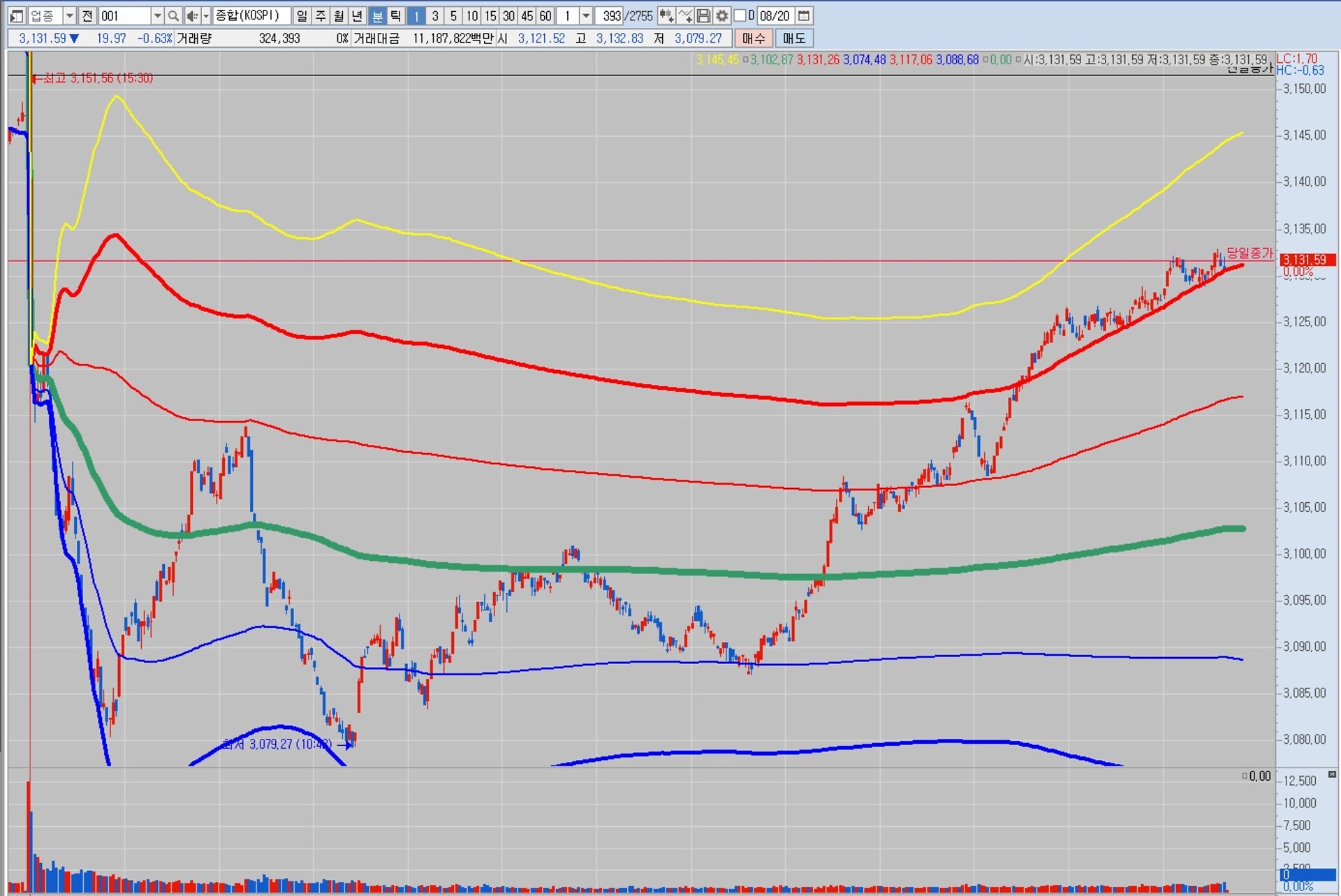Switch to 틱 (tick) chart mode
The width and height of the screenshot is (1341, 896).
pos(395,15)
